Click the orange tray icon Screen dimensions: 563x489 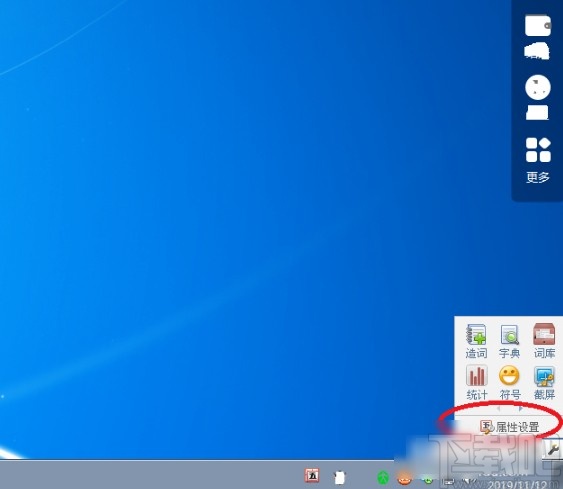(x=404, y=478)
